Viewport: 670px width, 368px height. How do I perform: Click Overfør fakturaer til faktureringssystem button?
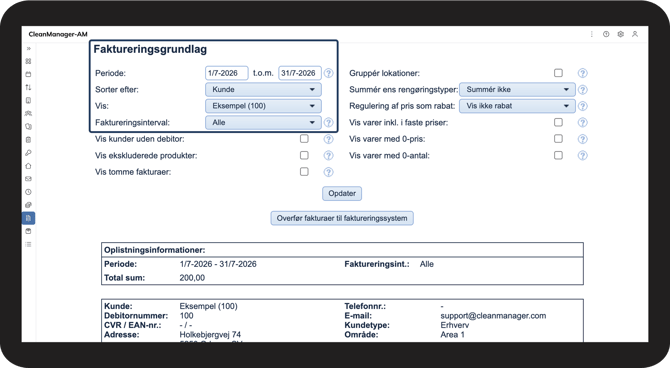(x=342, y=218)
